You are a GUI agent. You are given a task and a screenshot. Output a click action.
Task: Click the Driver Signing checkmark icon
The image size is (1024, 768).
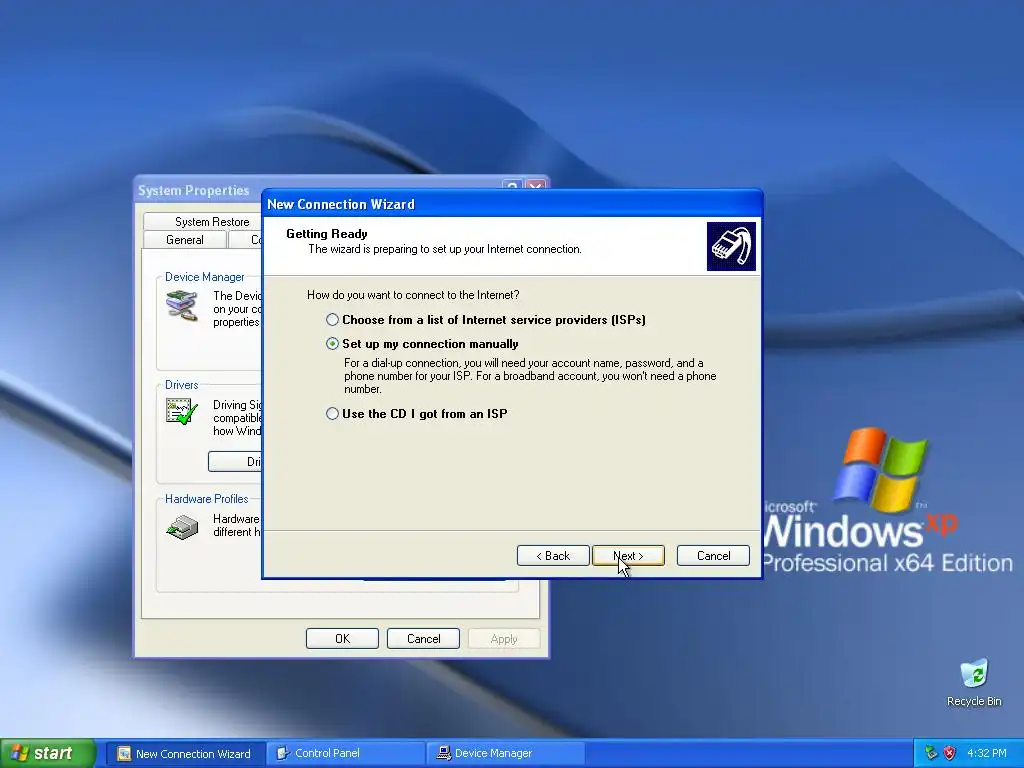pos(182,411)
